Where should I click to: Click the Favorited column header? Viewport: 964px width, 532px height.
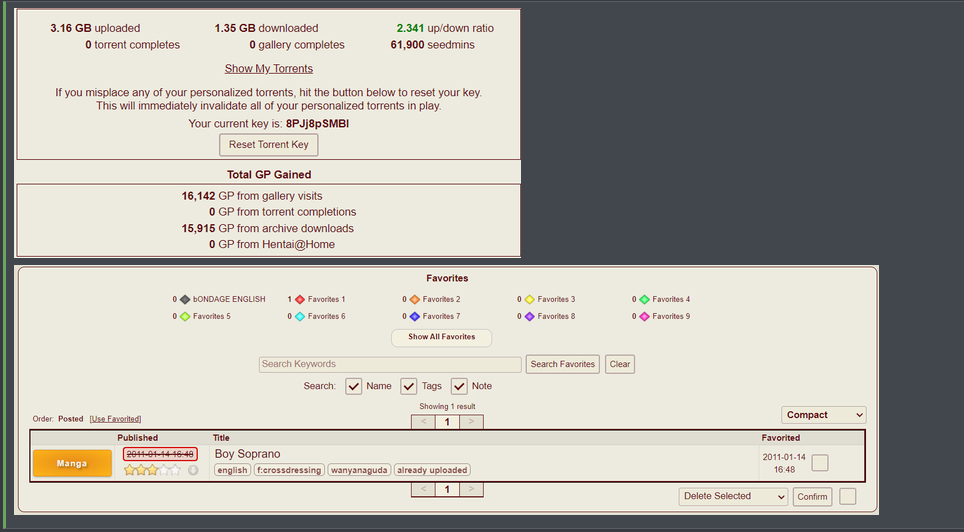781,438
